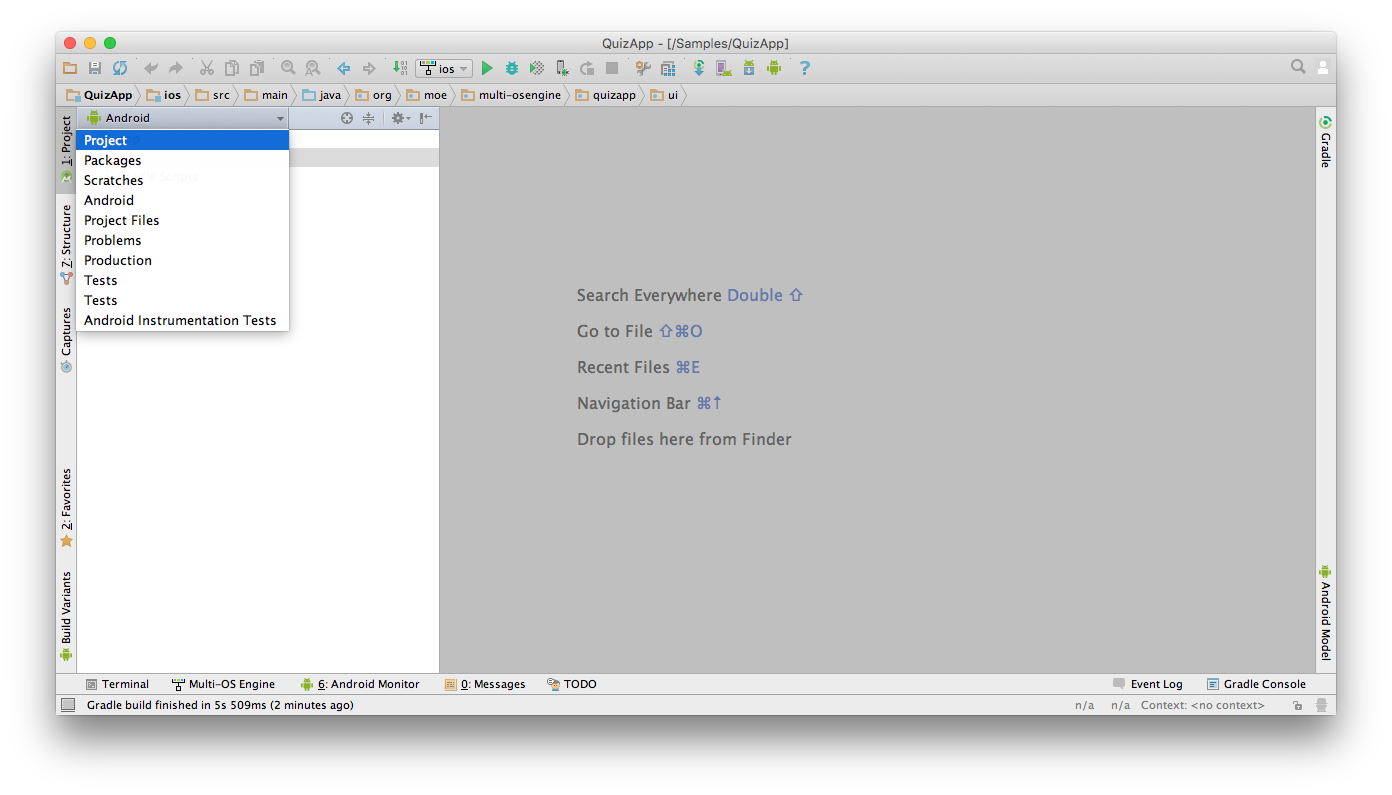1392x795 pixels.
Task: Click Scroll from Source target icon
Action: point(347,118)
